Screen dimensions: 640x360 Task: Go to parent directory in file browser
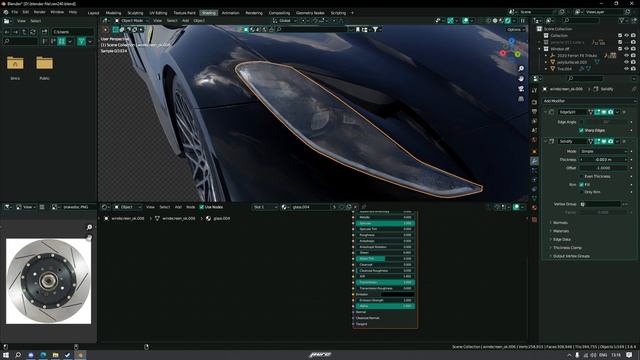coord(24,32)
